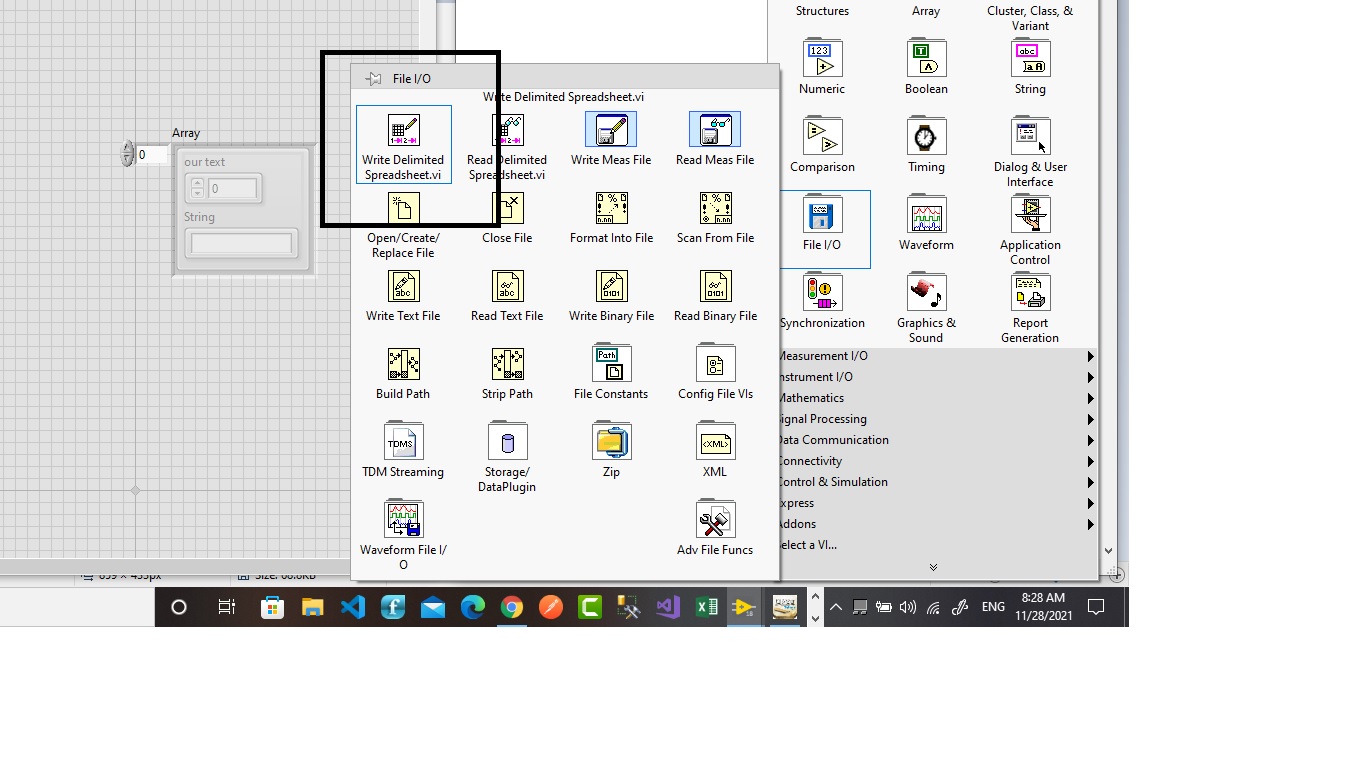Pick the Build Path function icon
1366x768 pixels.
pyautogui.click(x=403, y=365)
